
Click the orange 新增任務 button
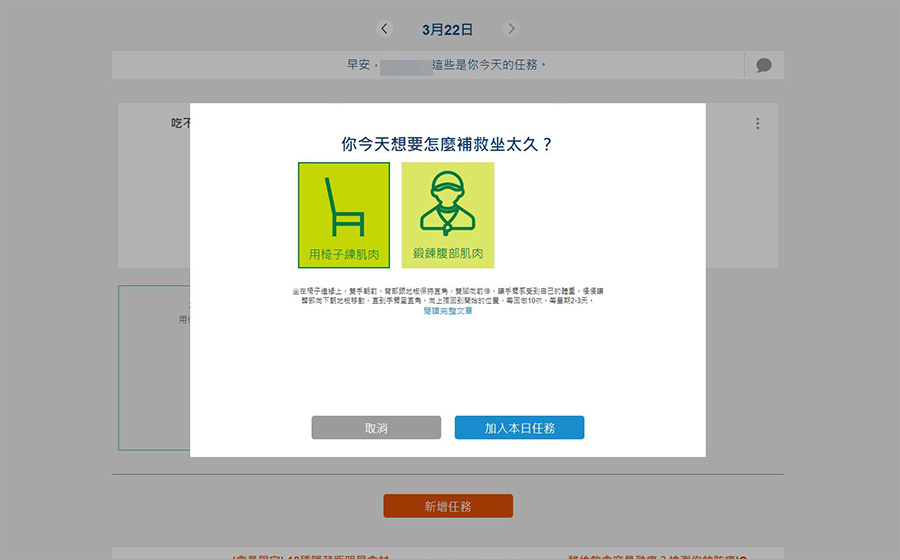[448, 506]
